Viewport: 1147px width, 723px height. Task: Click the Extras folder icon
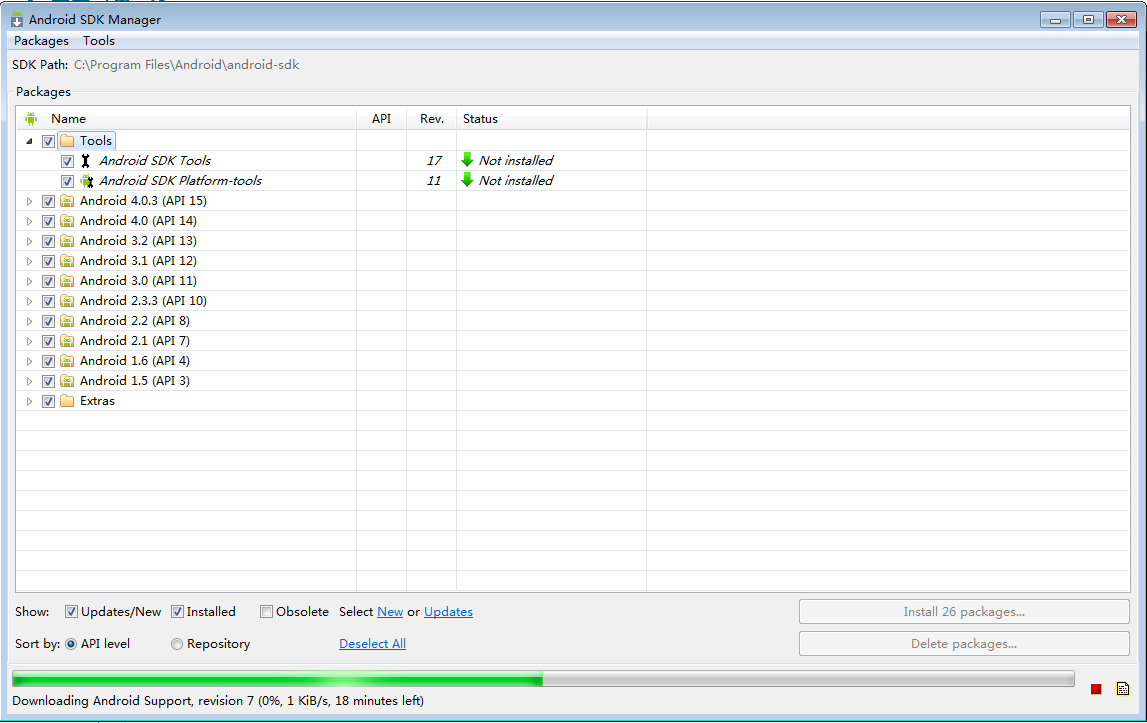pos(67,401)
